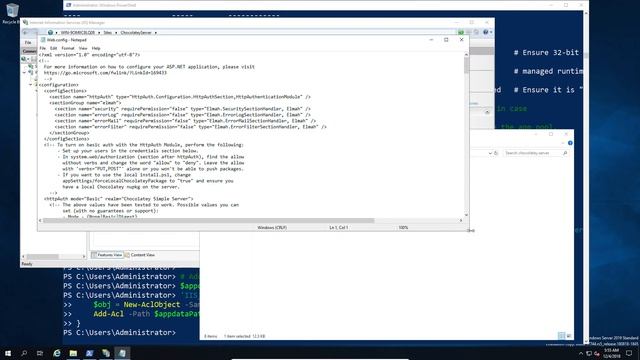The width and height of the screenshot is (640, 360).
Task: Click the network icon in system tray
Action: point(589,353)
